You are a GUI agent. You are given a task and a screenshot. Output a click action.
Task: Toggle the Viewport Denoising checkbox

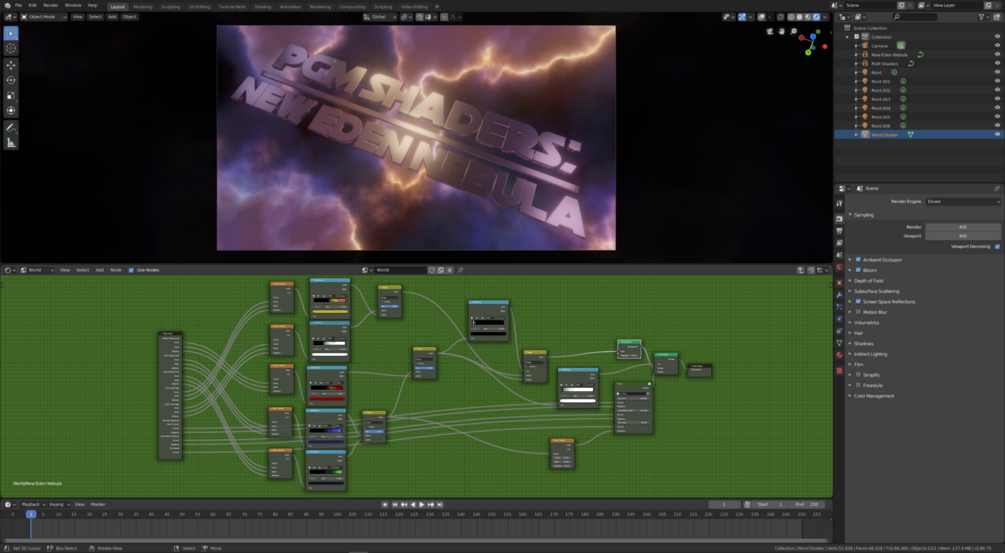click(997, 247)
